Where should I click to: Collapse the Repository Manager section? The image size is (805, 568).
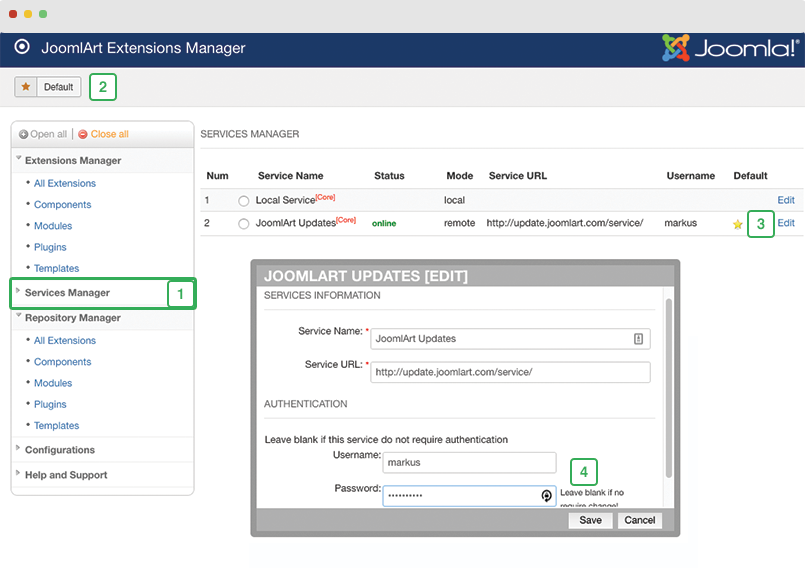pyautogui.click(x=18, y=315)
